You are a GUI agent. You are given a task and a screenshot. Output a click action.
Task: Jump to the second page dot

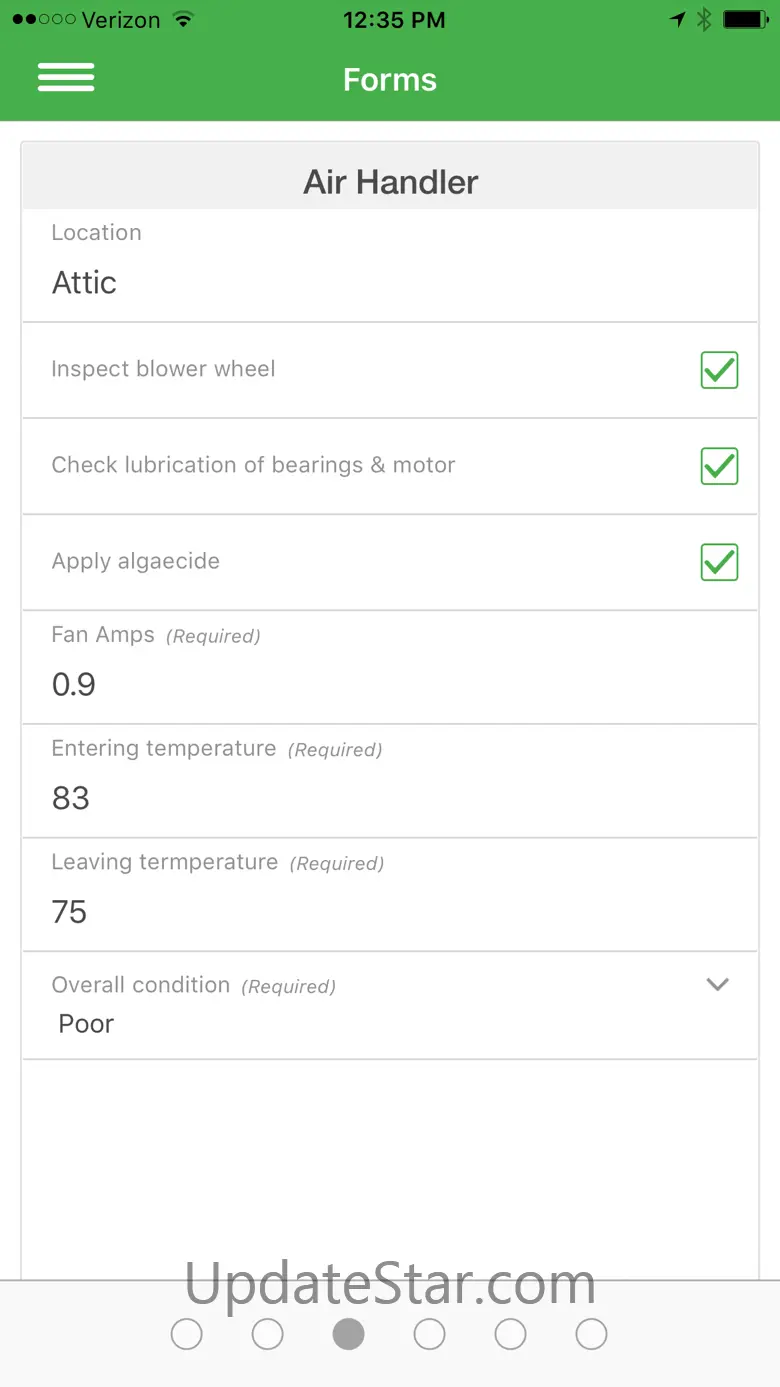[268, 1334]
